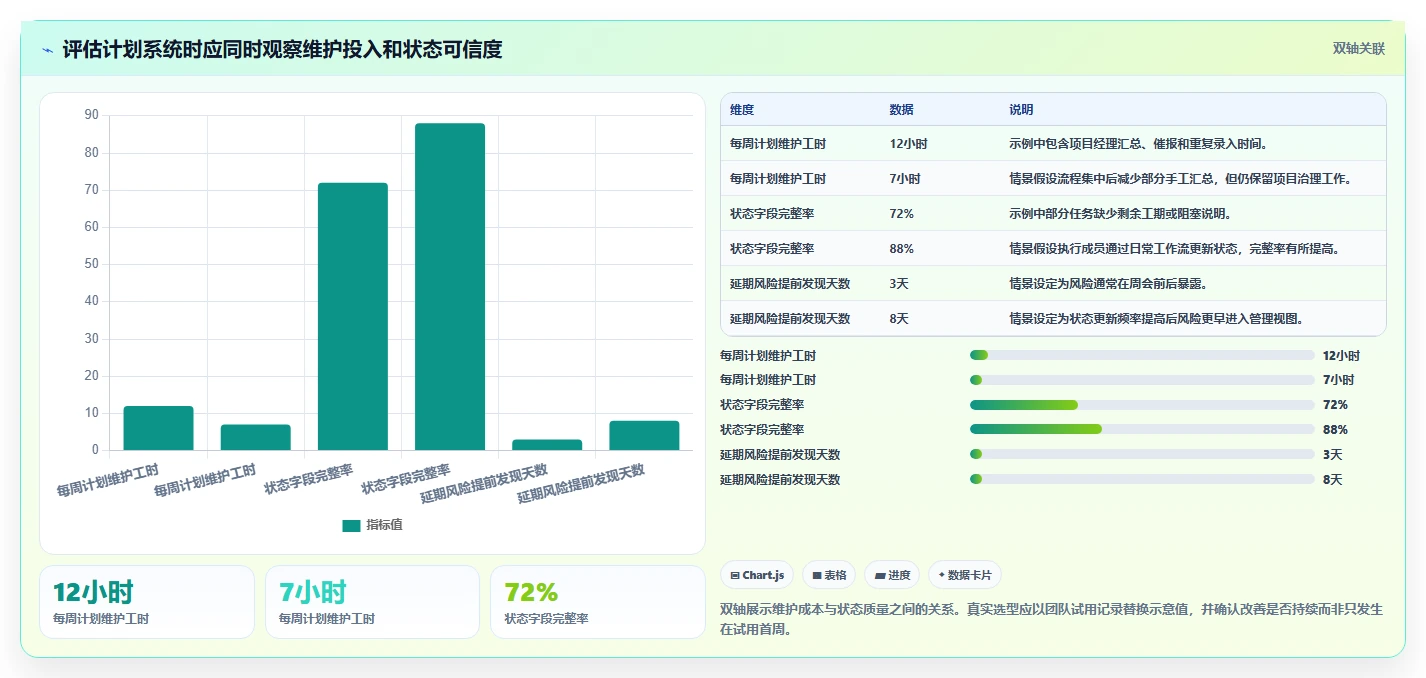This screenshot has height=678, width=1426.
Task: Select the 数据卡片 chip
Action: (x=965, y=575)
